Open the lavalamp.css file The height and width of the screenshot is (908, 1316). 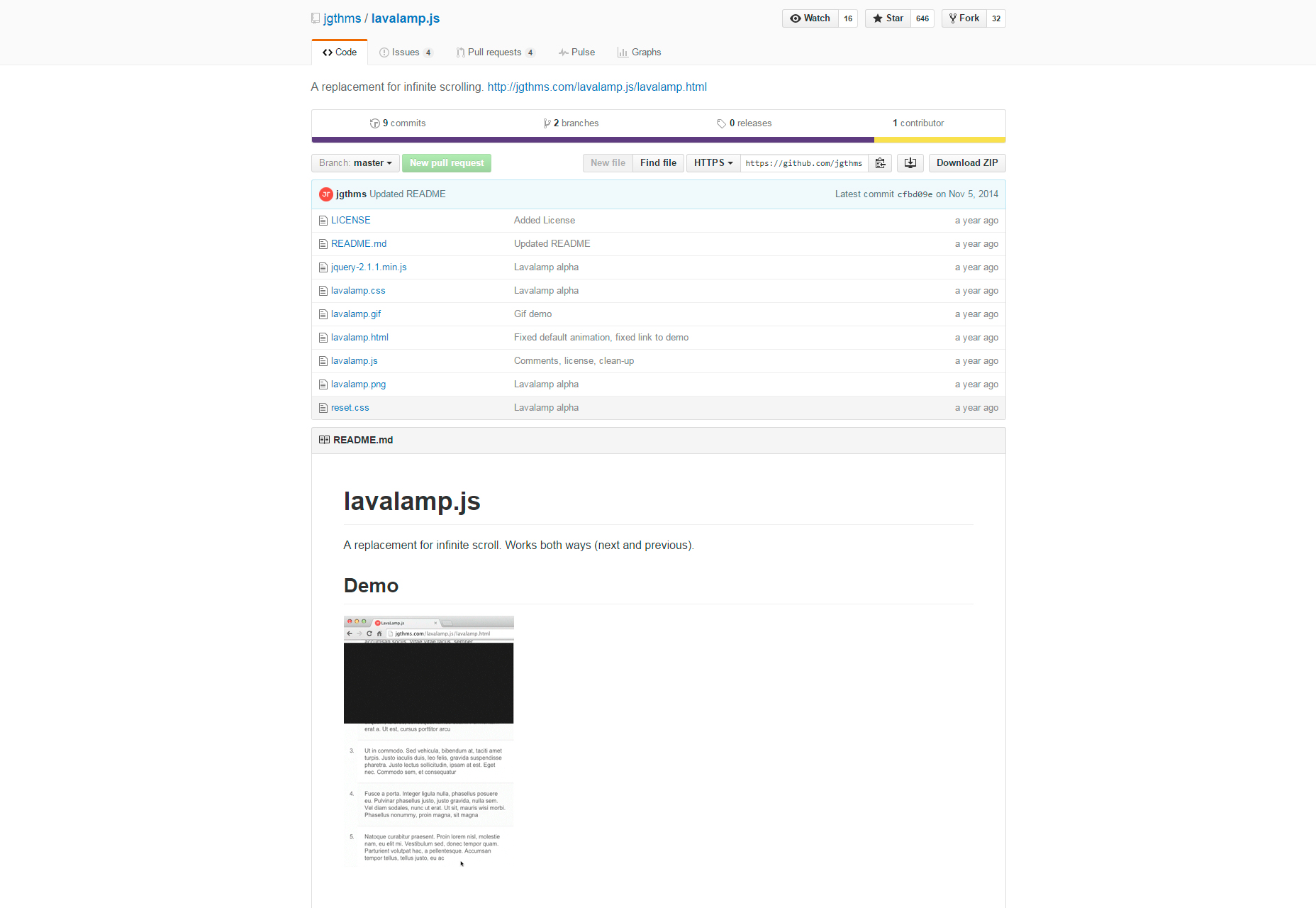click(358, 291)
